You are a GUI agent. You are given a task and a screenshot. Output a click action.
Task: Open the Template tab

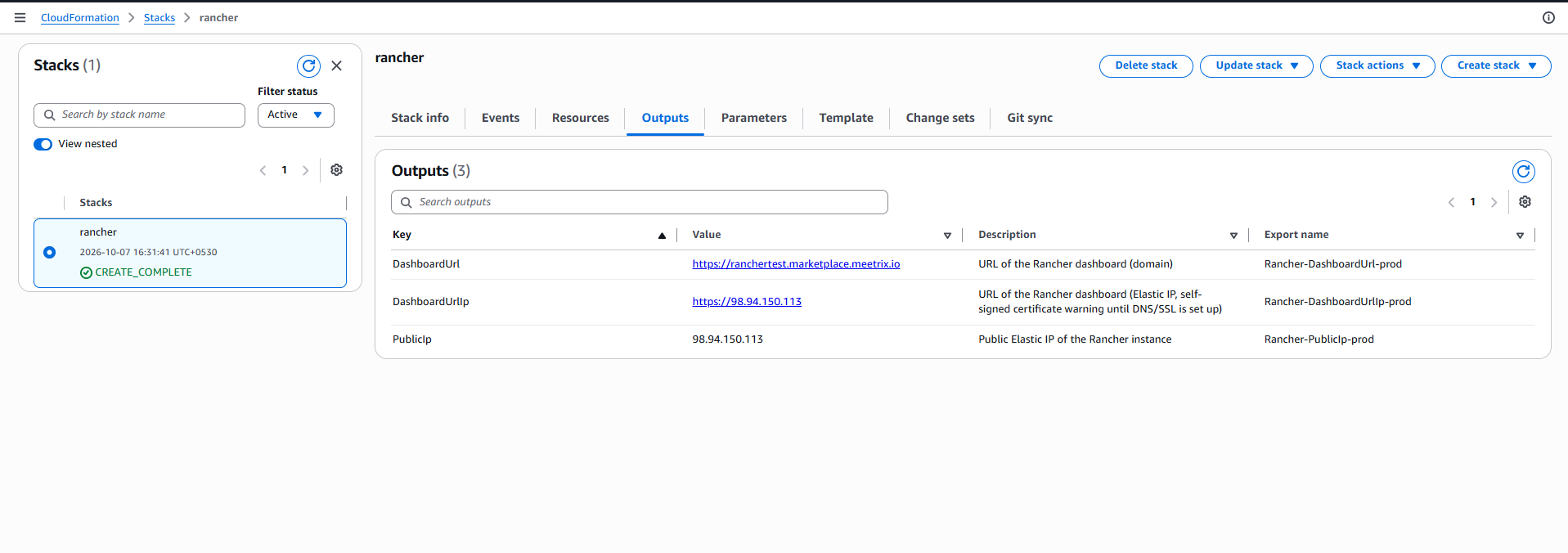click(x=846, y=118)
